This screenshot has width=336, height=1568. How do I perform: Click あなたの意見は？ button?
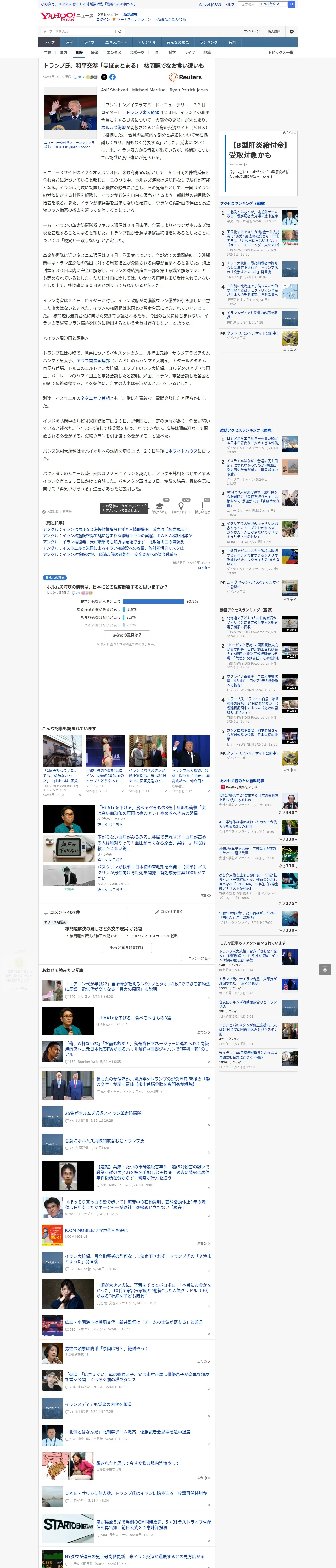point(127,635)
